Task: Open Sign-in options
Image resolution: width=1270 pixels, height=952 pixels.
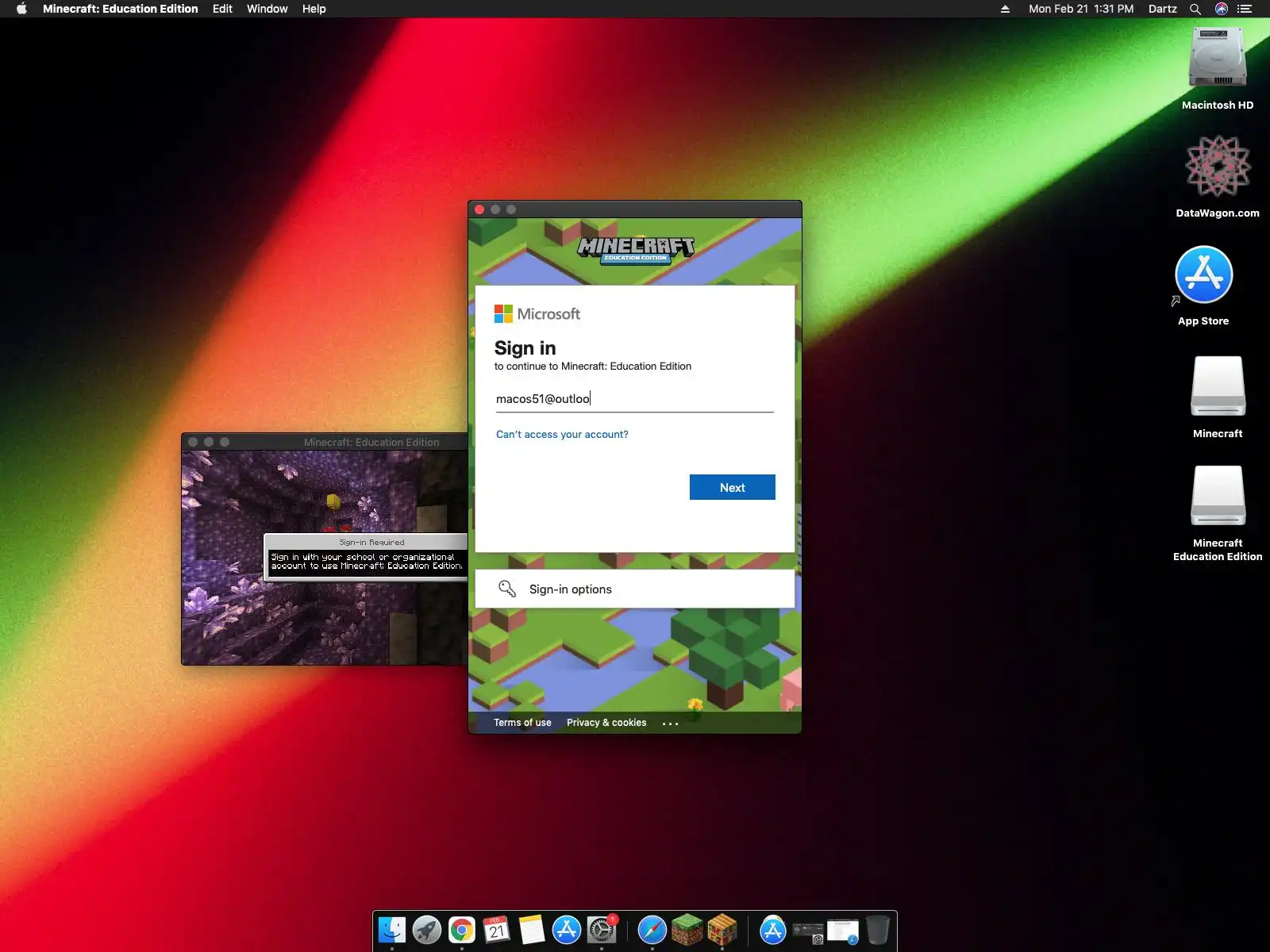Action: coord(635,589)
